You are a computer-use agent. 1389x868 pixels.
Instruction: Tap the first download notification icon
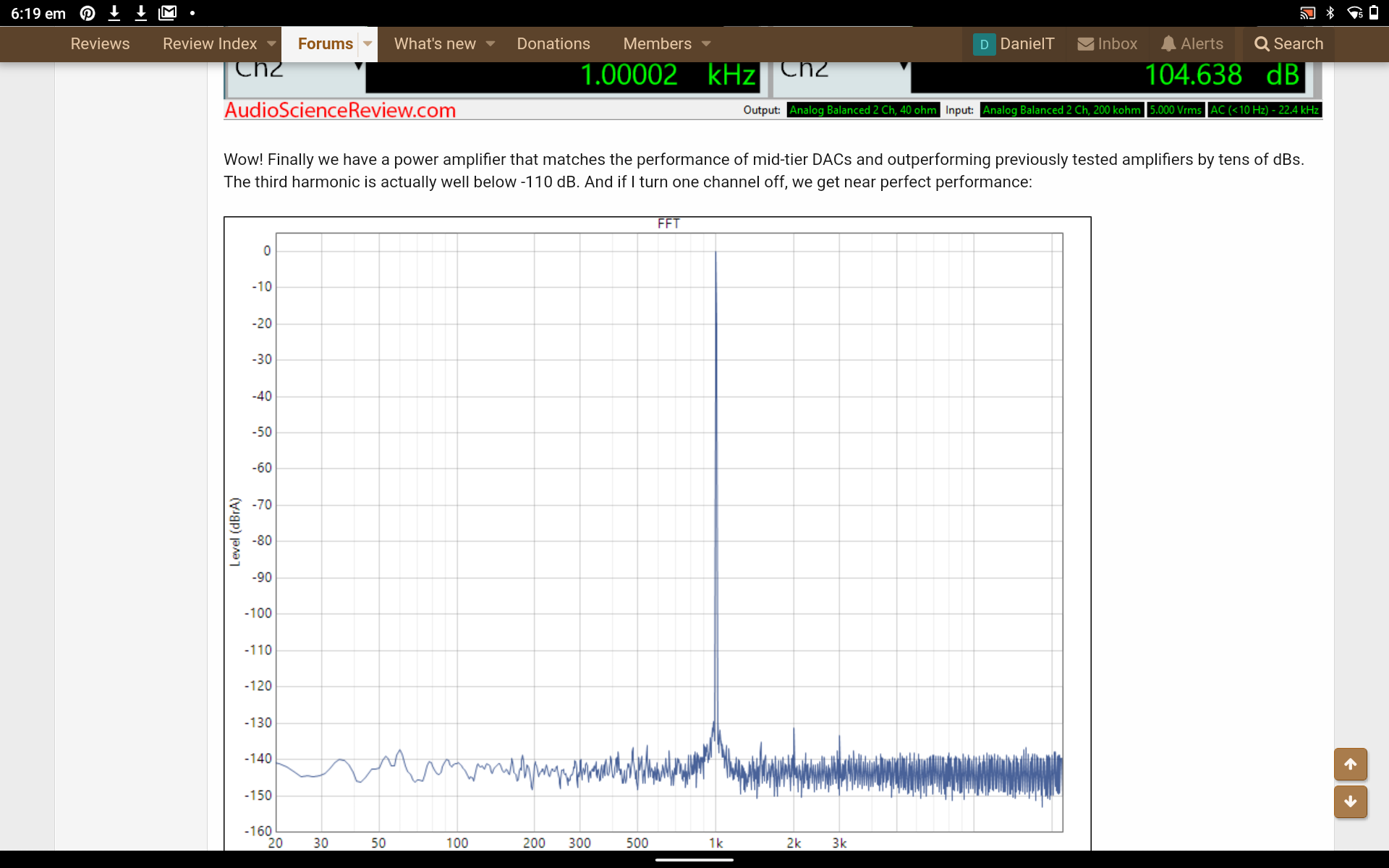click(x=114, y=13)
